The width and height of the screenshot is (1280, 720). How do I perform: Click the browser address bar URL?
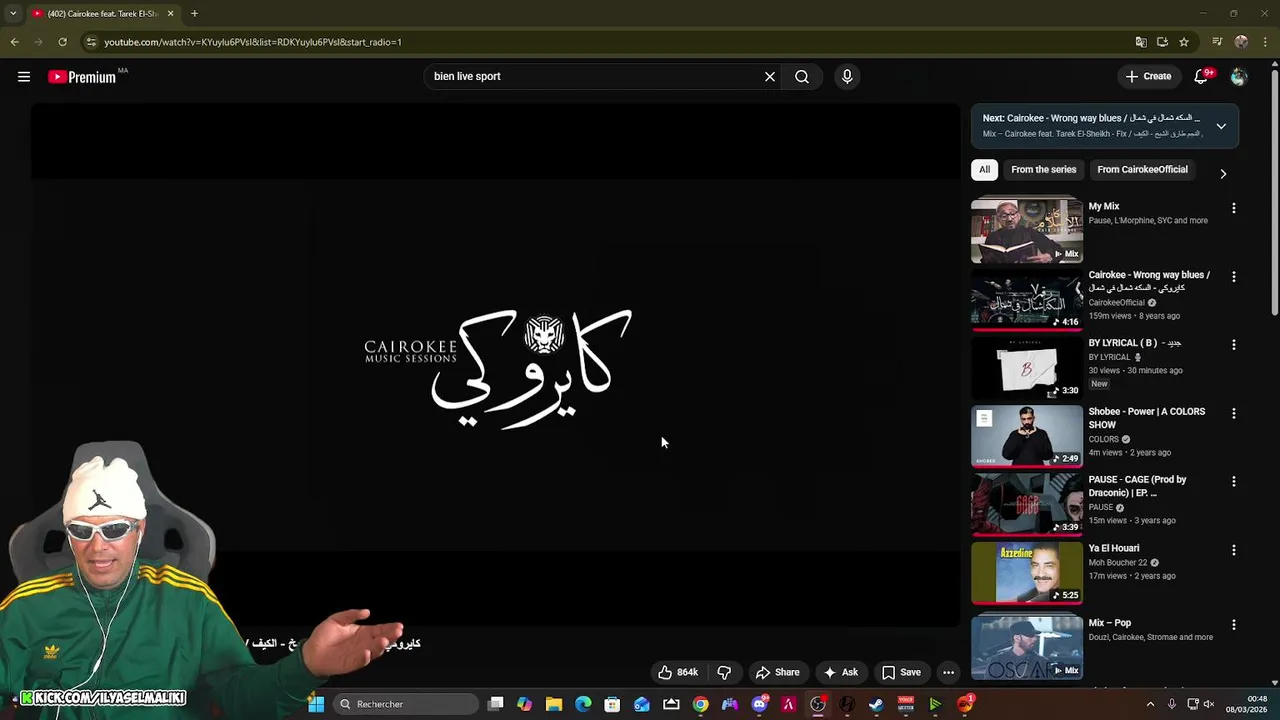[x=253, y=42]
